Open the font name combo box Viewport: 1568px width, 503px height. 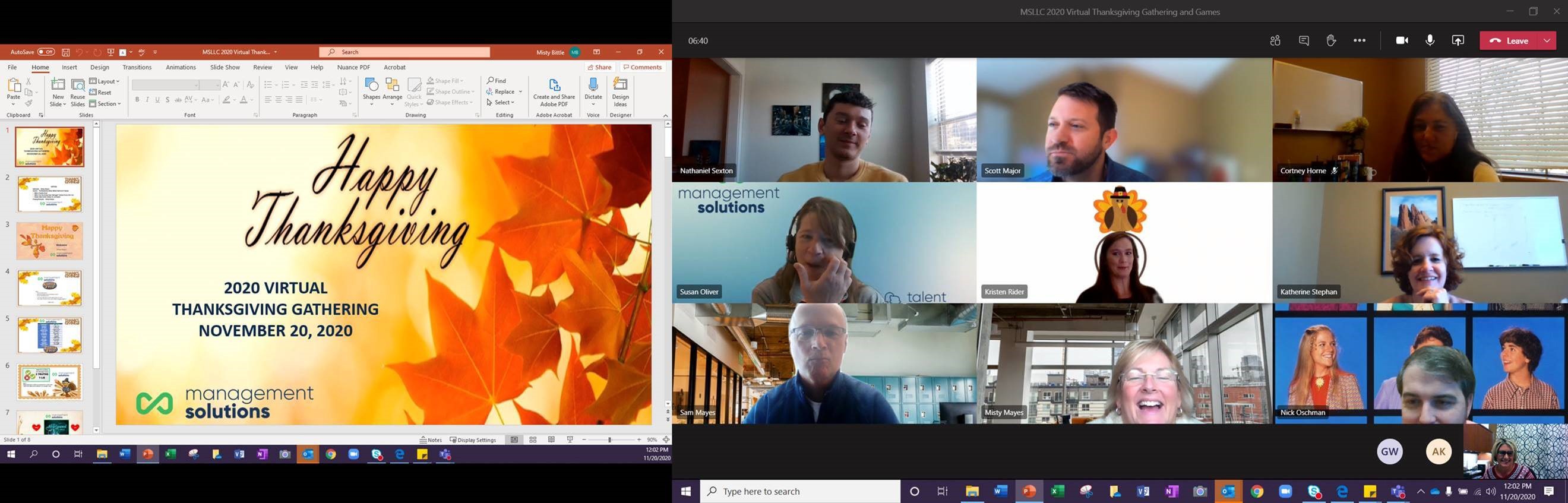(x=166, y=86)
